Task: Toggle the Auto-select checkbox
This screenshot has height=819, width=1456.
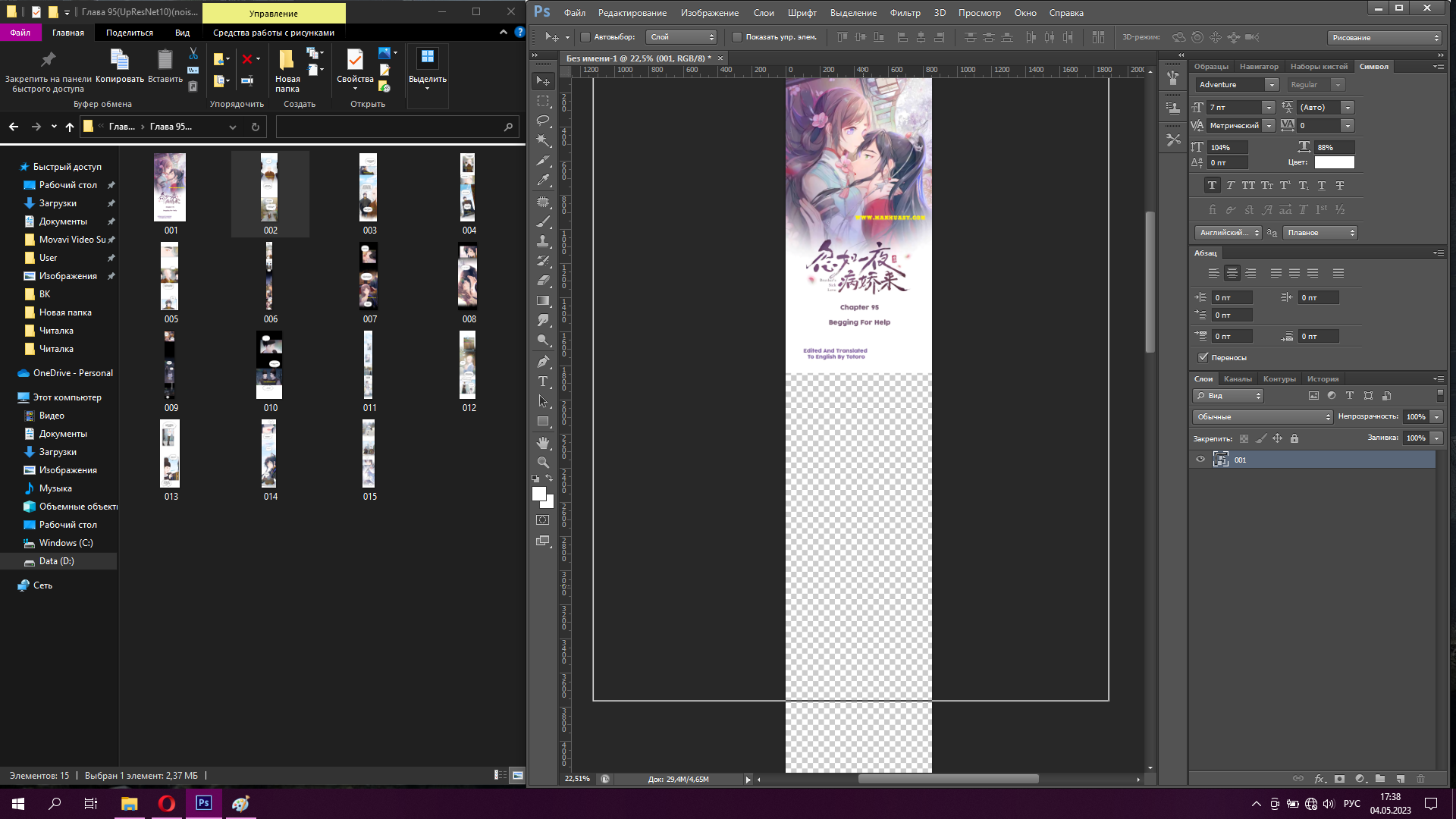Action: point(585,37)
